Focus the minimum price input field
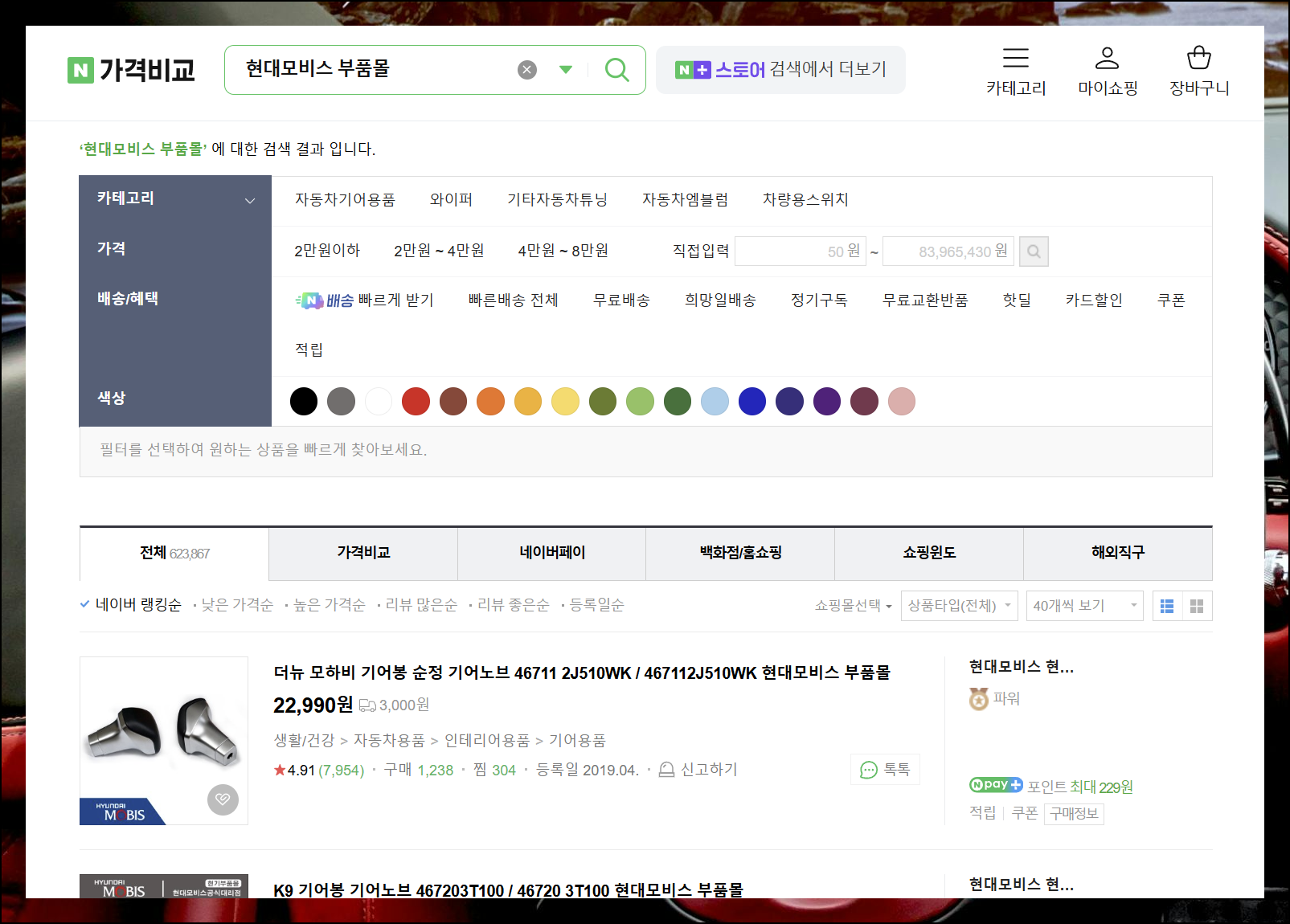 click(801, 251)
